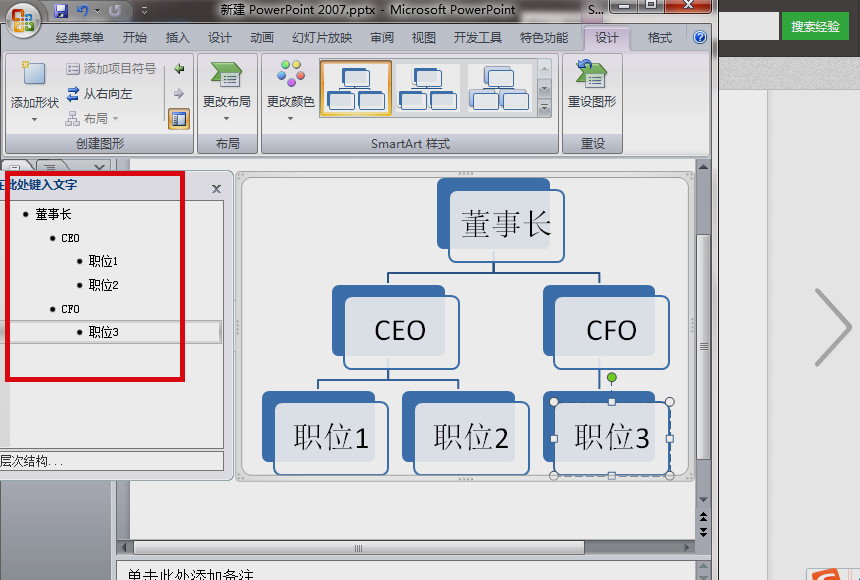Open the 布局 hierarchy layout dropdown
Viewport: 860px width, 580px height.
[x=92, y=119]
